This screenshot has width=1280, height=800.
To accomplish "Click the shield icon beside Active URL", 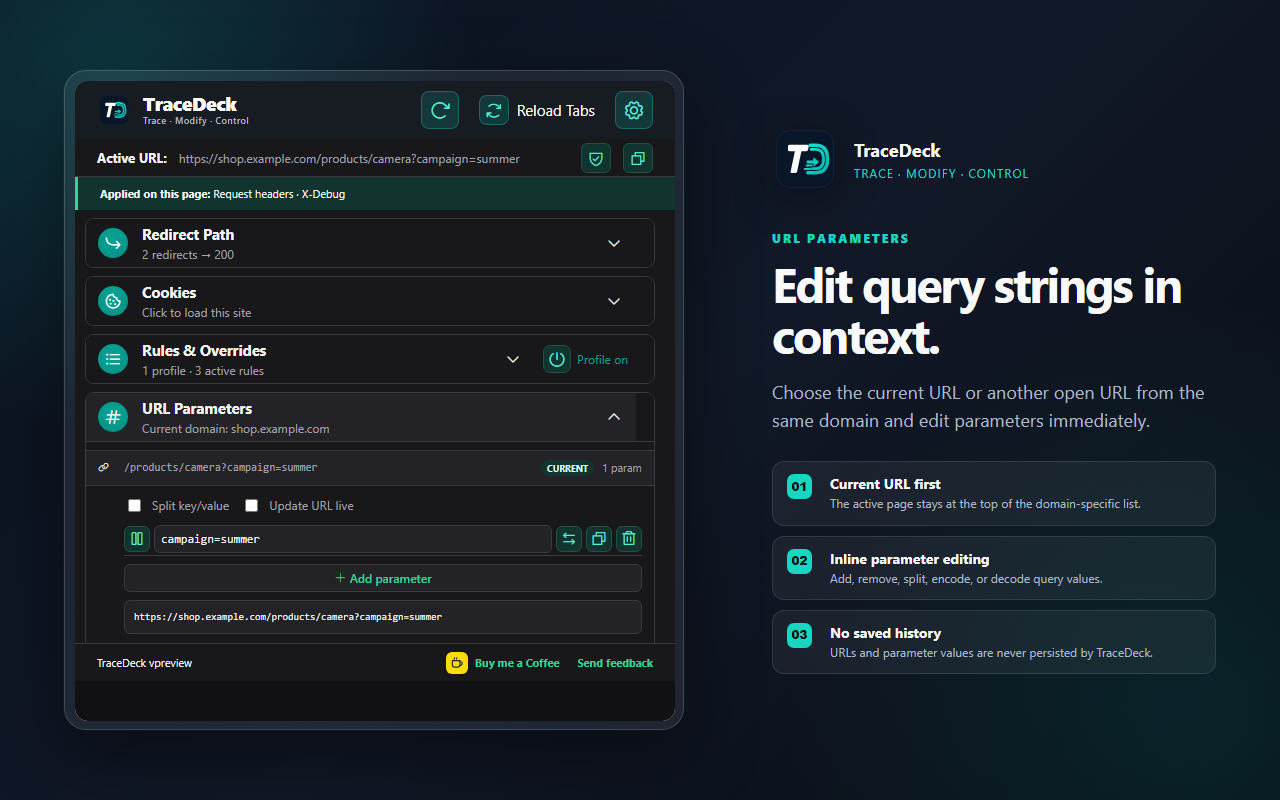I will point(596,158).
